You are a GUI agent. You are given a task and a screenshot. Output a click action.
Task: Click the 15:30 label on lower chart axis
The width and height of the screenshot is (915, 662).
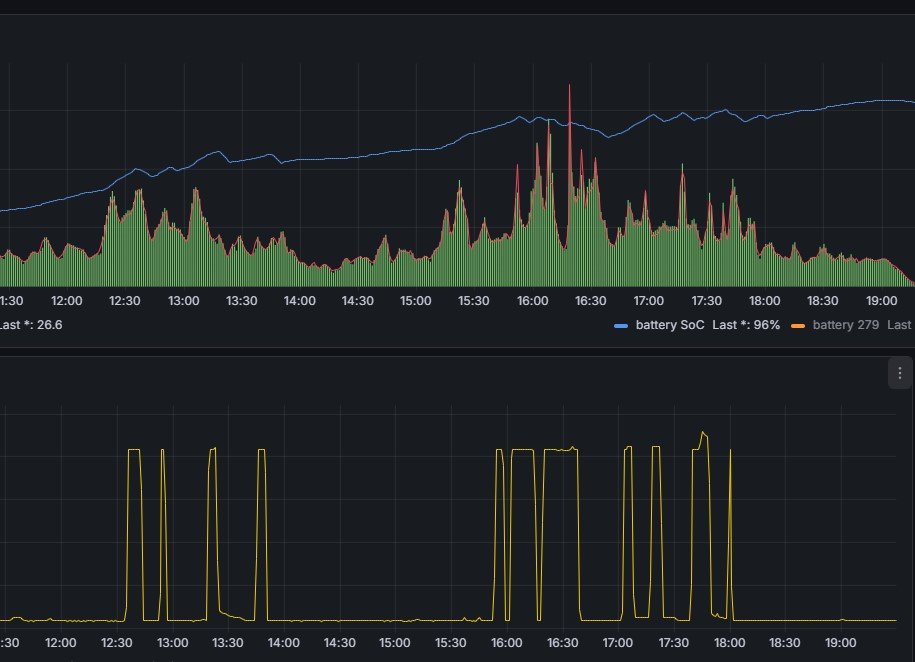coord(450,643)
